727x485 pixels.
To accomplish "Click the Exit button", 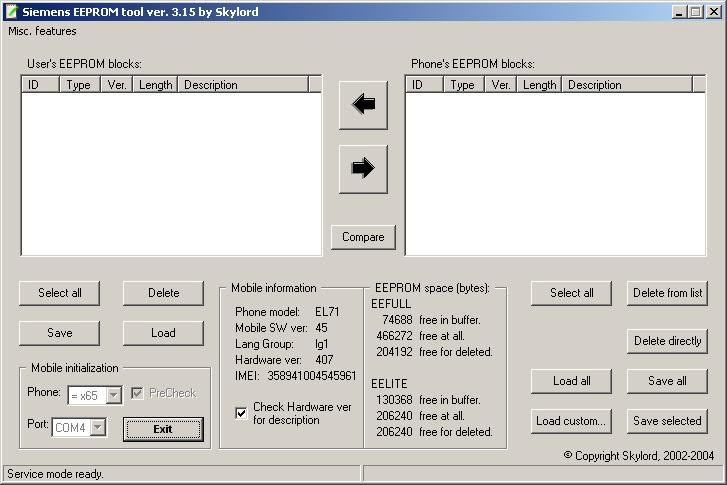I will tap(163, 429).
